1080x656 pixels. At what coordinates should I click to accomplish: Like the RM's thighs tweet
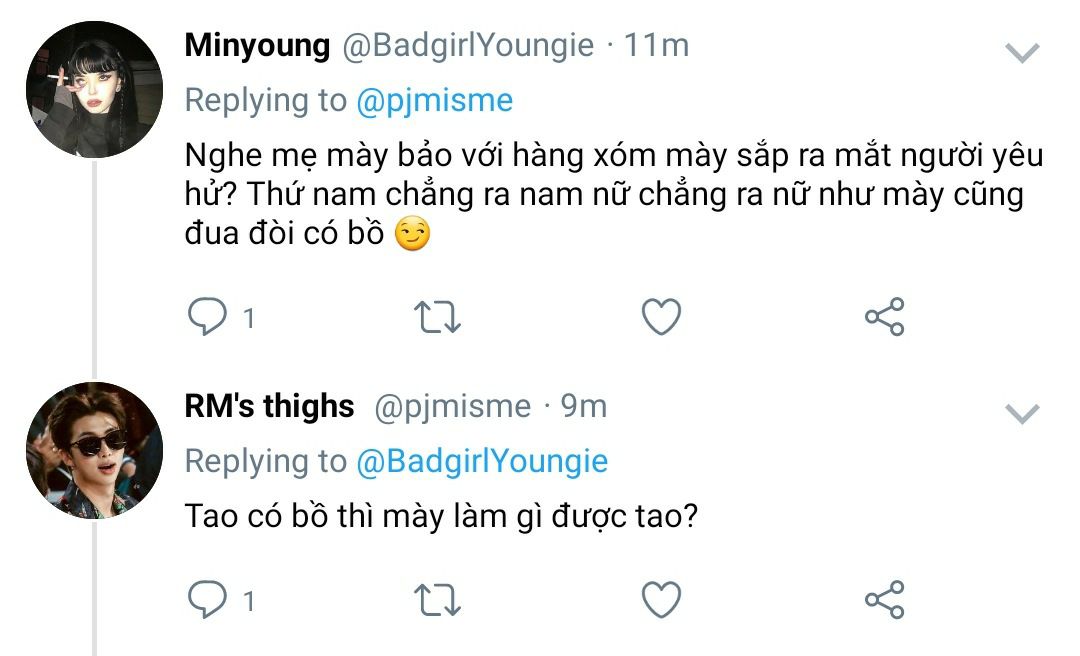[661, 599]
